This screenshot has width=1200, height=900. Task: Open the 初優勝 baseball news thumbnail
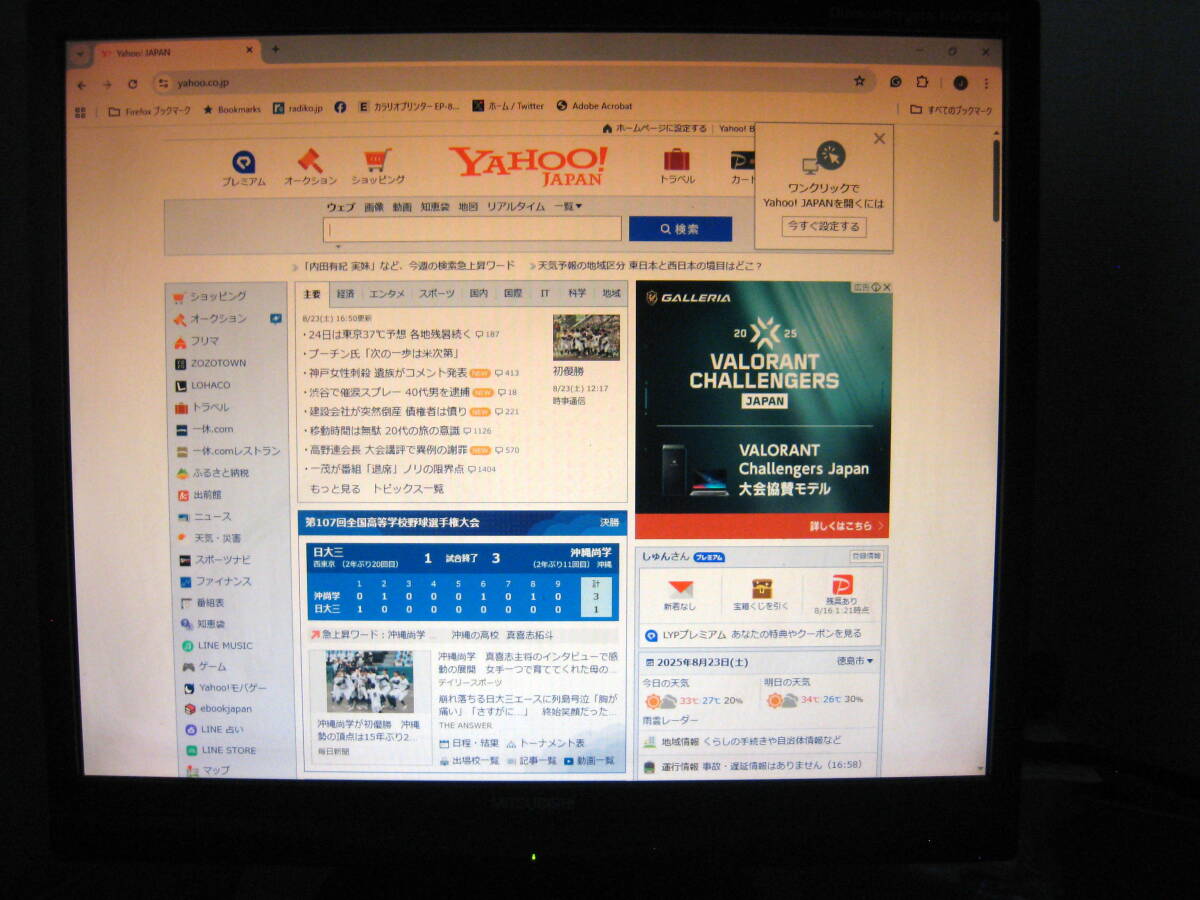586,338
